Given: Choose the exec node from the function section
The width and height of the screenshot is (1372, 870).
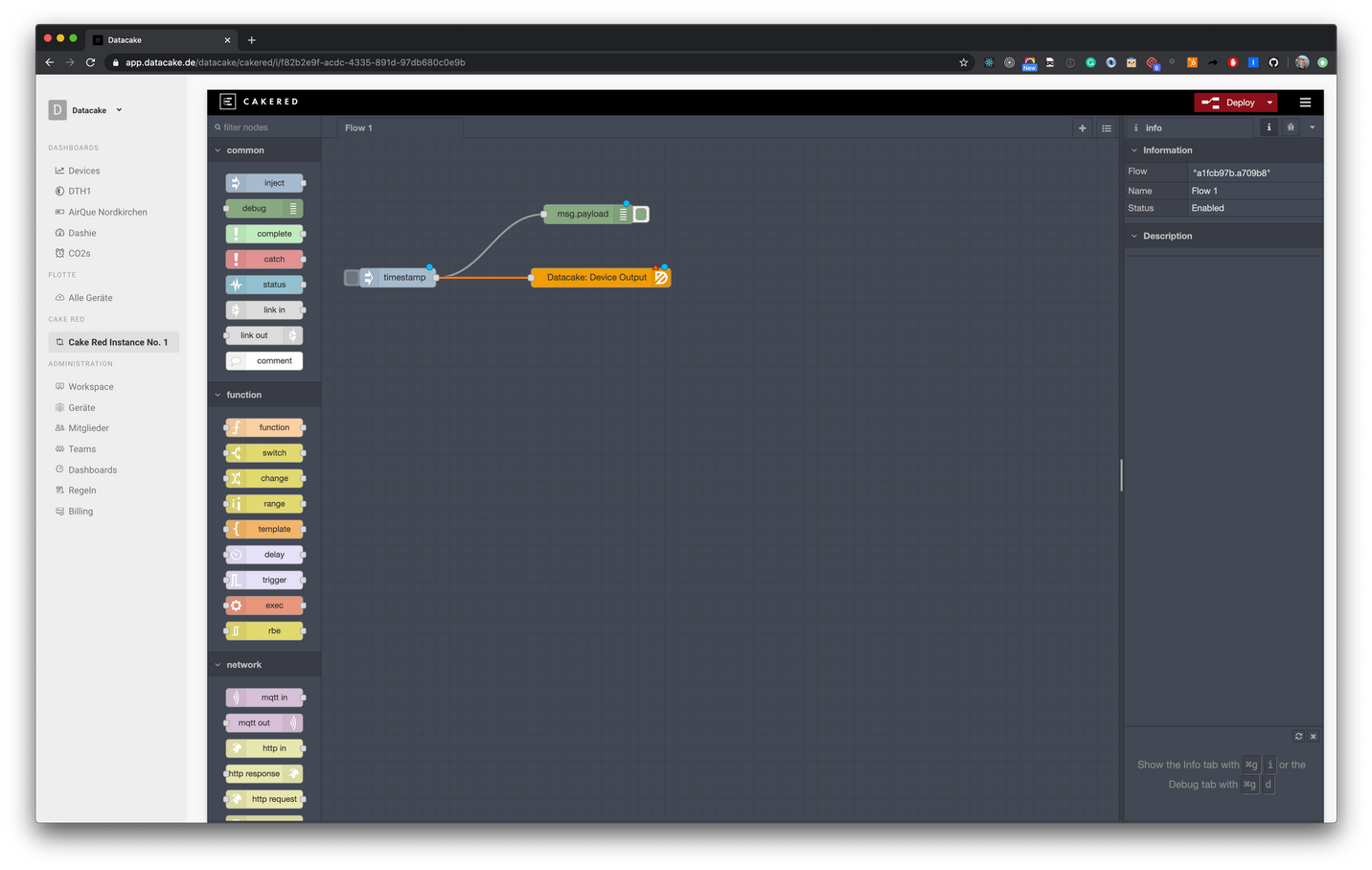Looking at the screenshot, I should [x=263, y=605].
